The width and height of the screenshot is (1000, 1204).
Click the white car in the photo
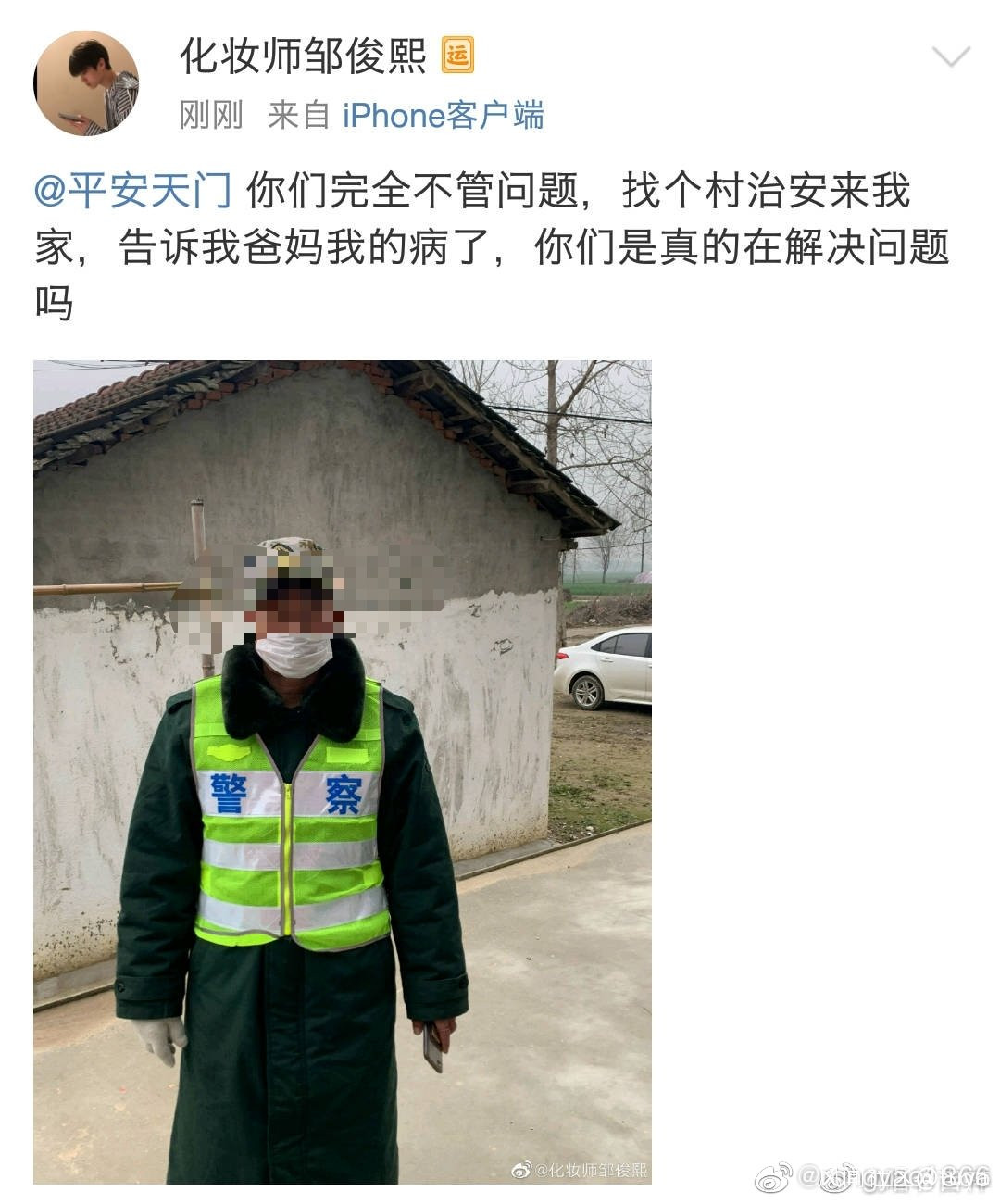click(x=603, y=668)
